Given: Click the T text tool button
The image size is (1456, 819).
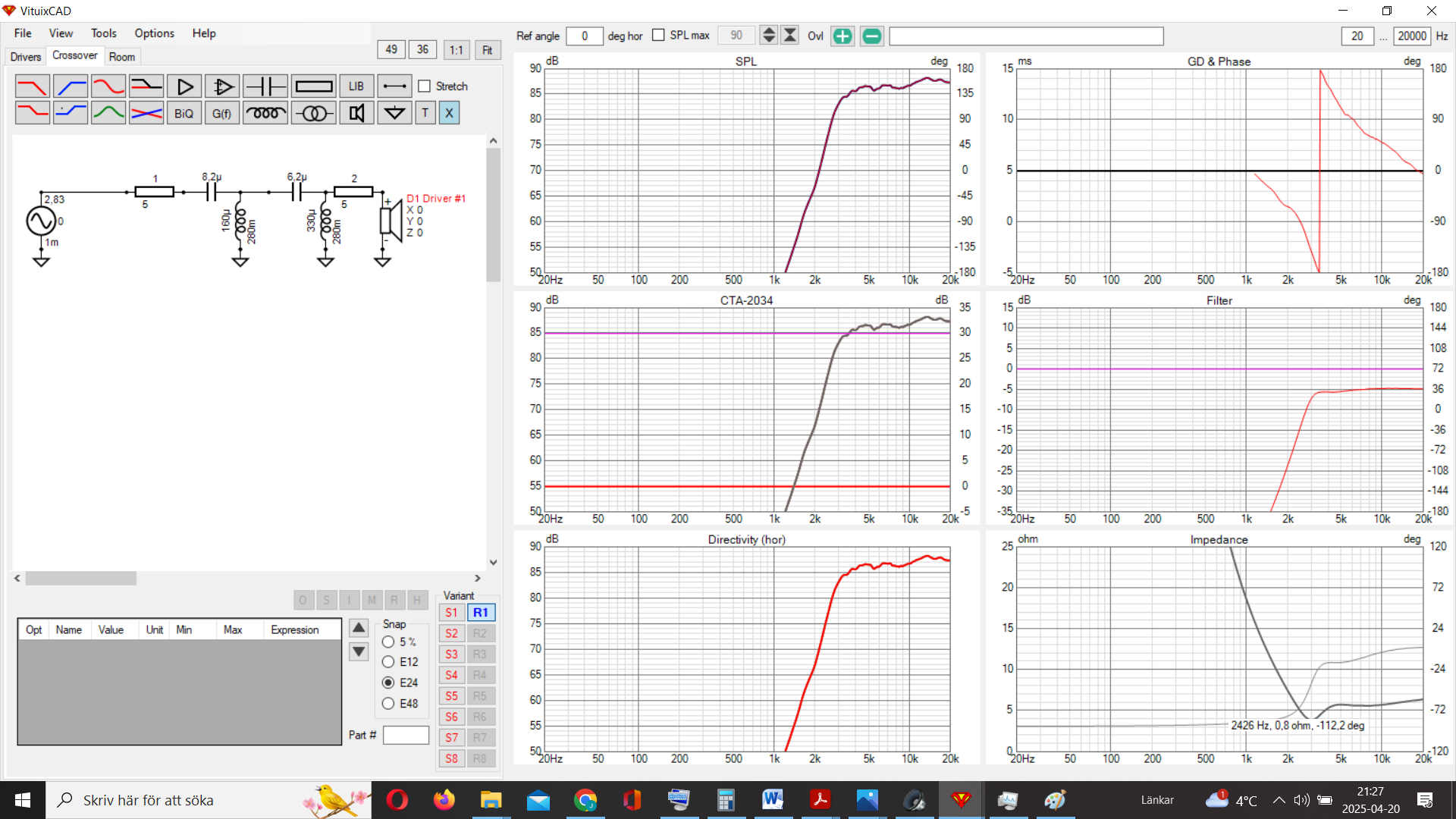Looking at the screenshot, I should 425,113.
